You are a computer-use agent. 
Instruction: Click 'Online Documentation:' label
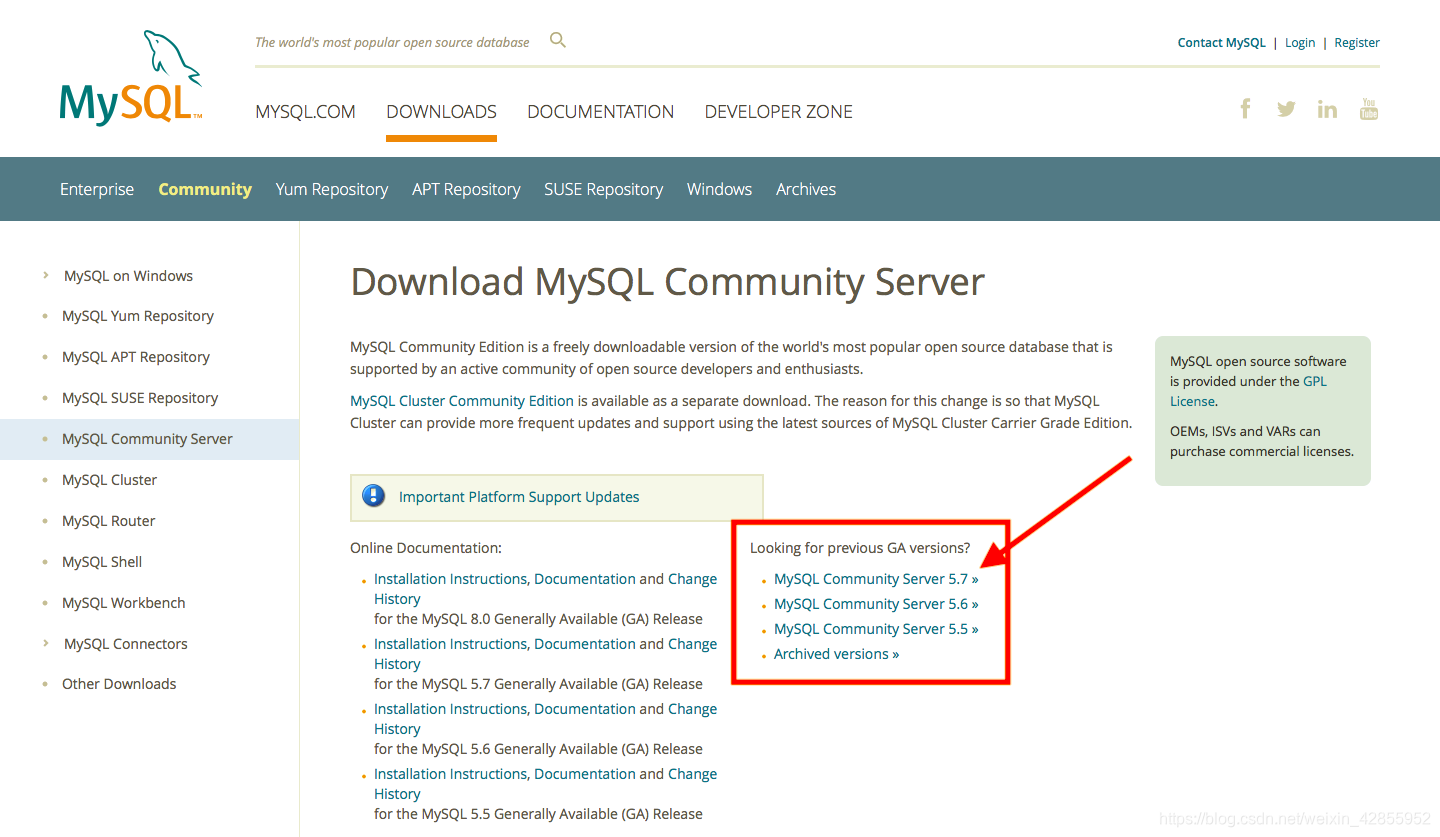pos(426,548)
